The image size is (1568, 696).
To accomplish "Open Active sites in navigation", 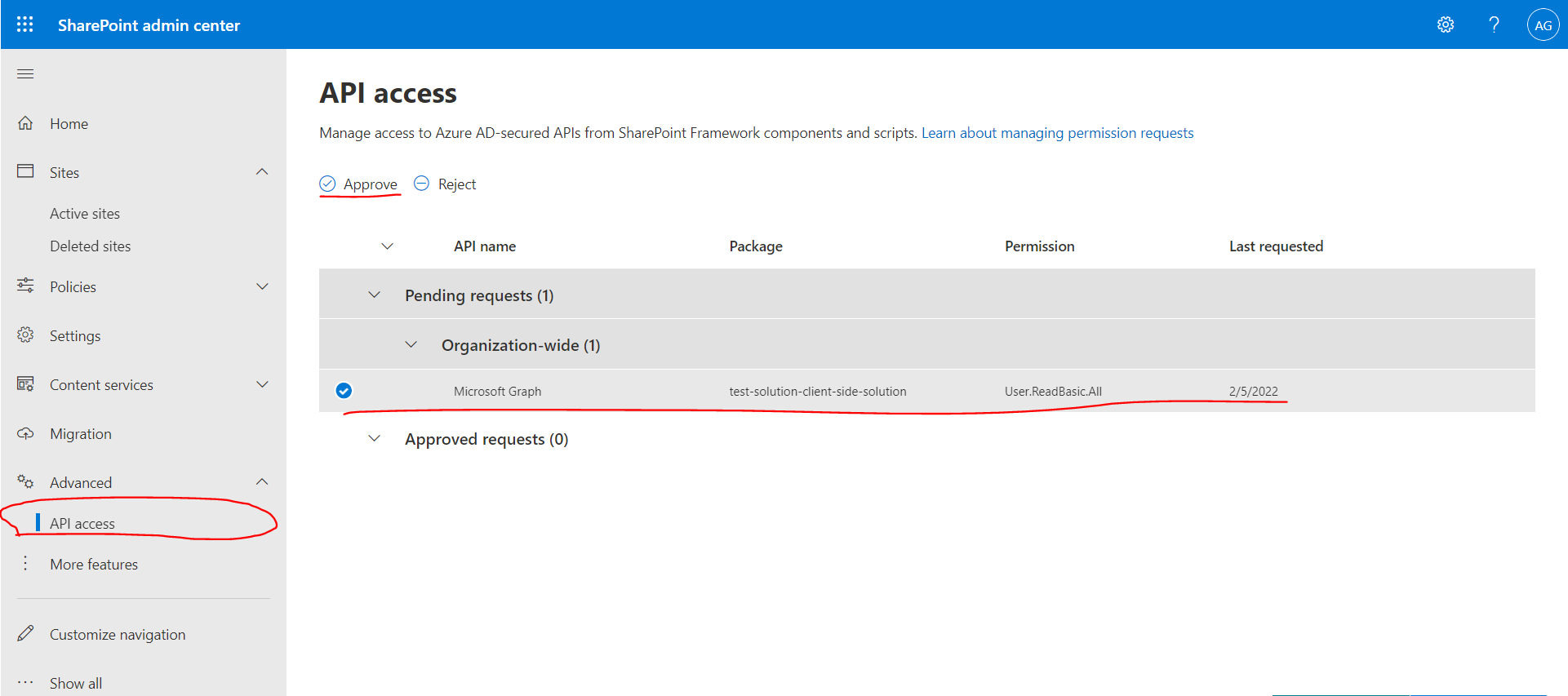I will coord(85,214).
